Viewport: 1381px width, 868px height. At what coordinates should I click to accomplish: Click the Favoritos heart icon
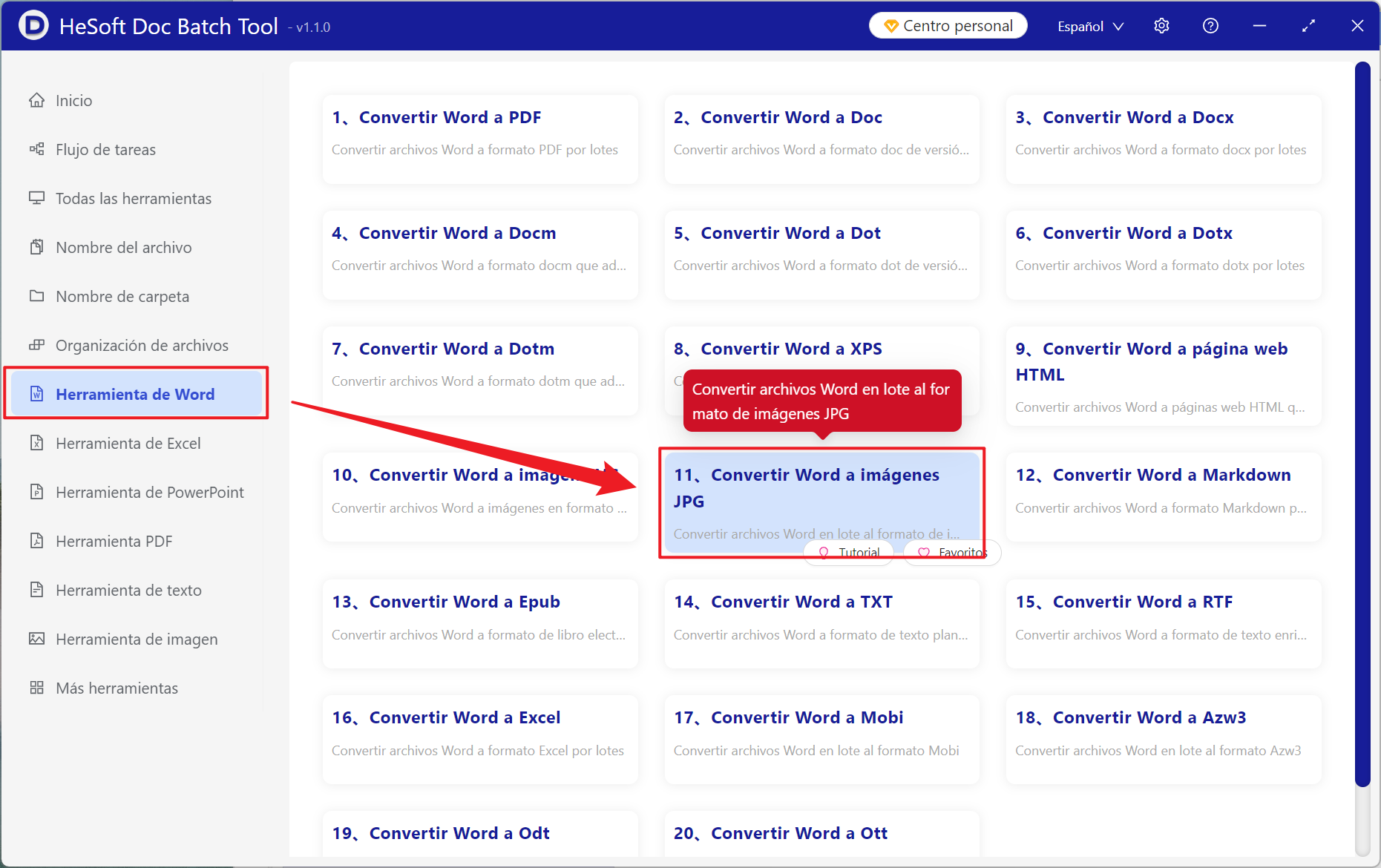923,553
